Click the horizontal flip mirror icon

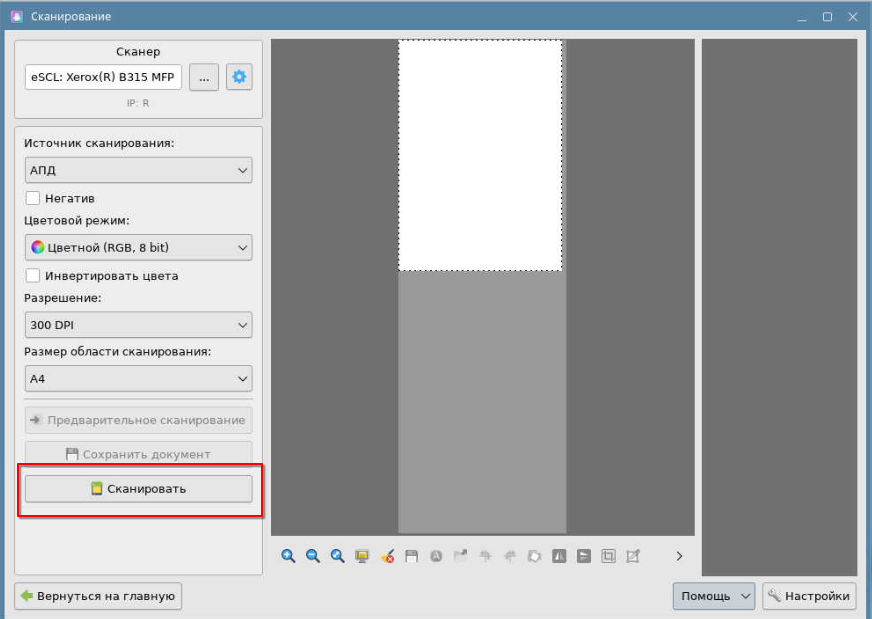click(x=559, y=556)
